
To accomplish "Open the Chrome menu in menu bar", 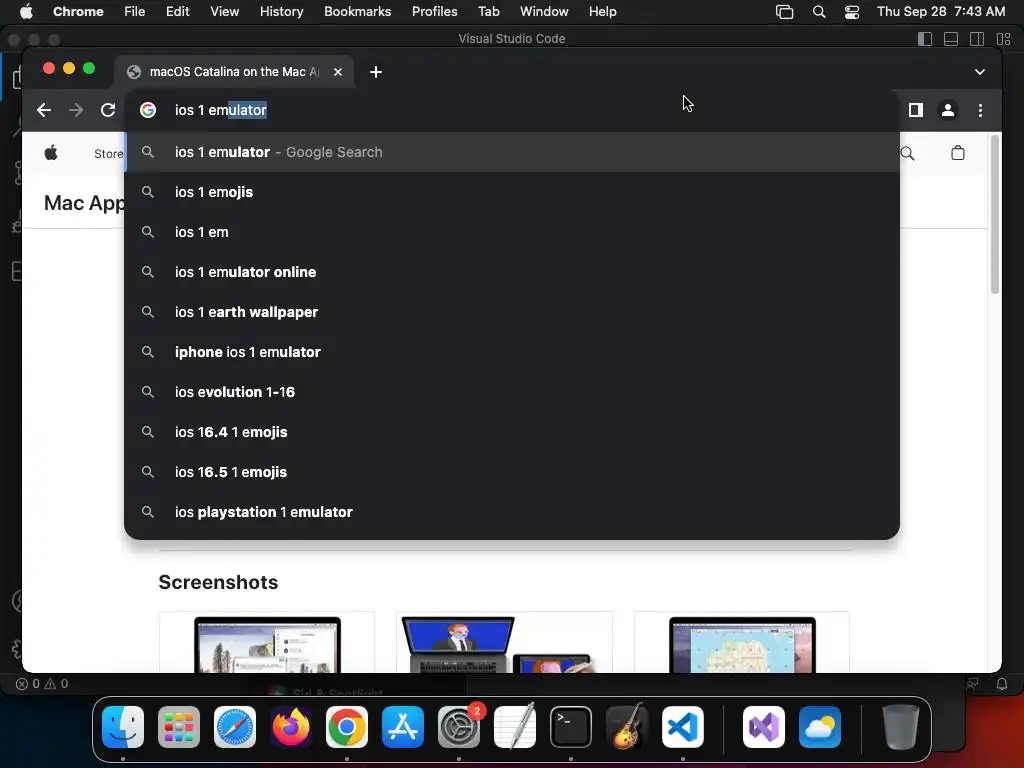I will click(x=78, y=12).
